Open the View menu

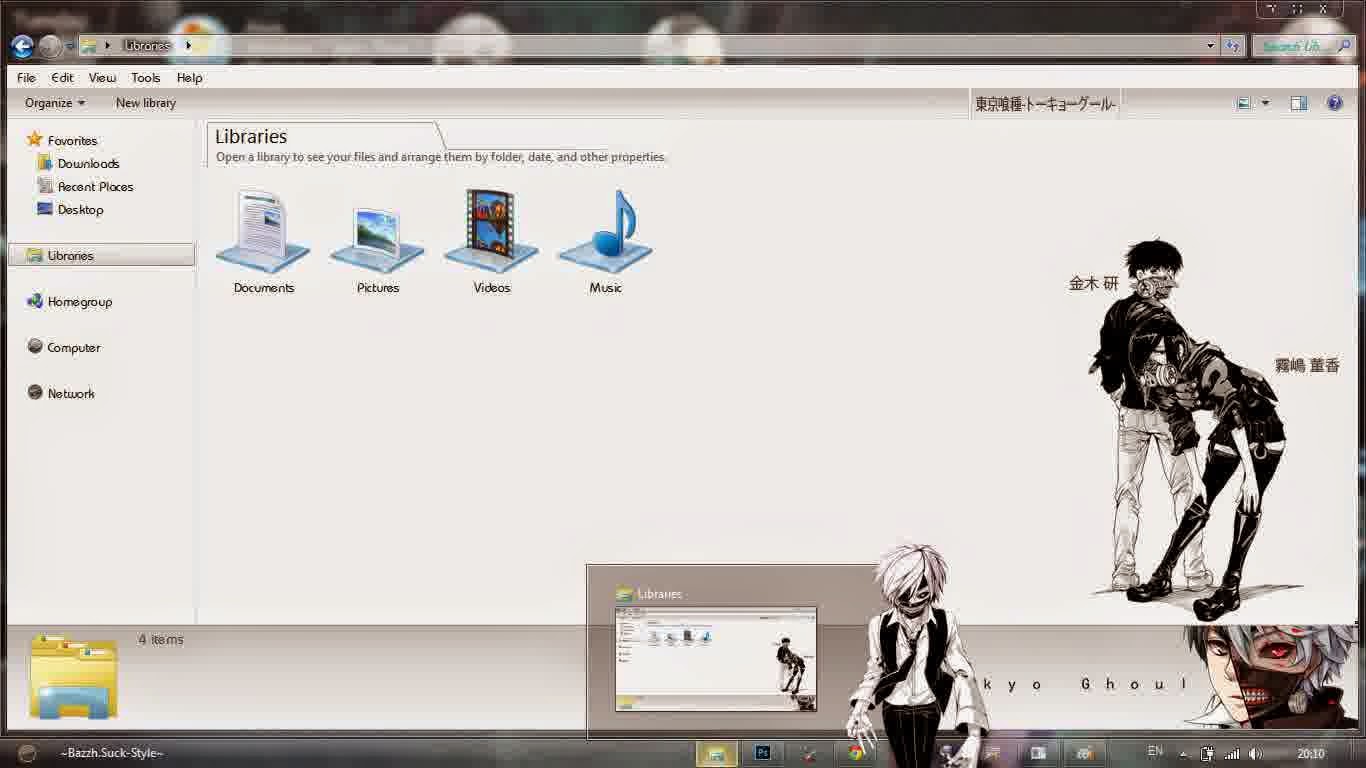[x=102, y=78]
